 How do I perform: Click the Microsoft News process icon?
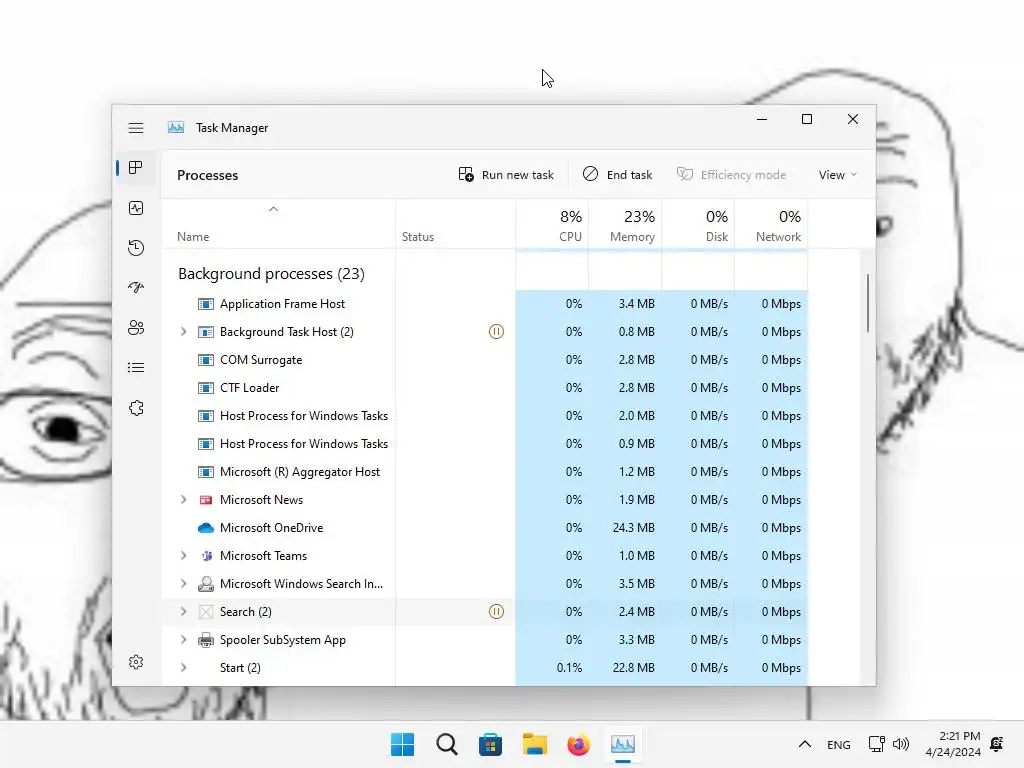(x=206, y=500)
